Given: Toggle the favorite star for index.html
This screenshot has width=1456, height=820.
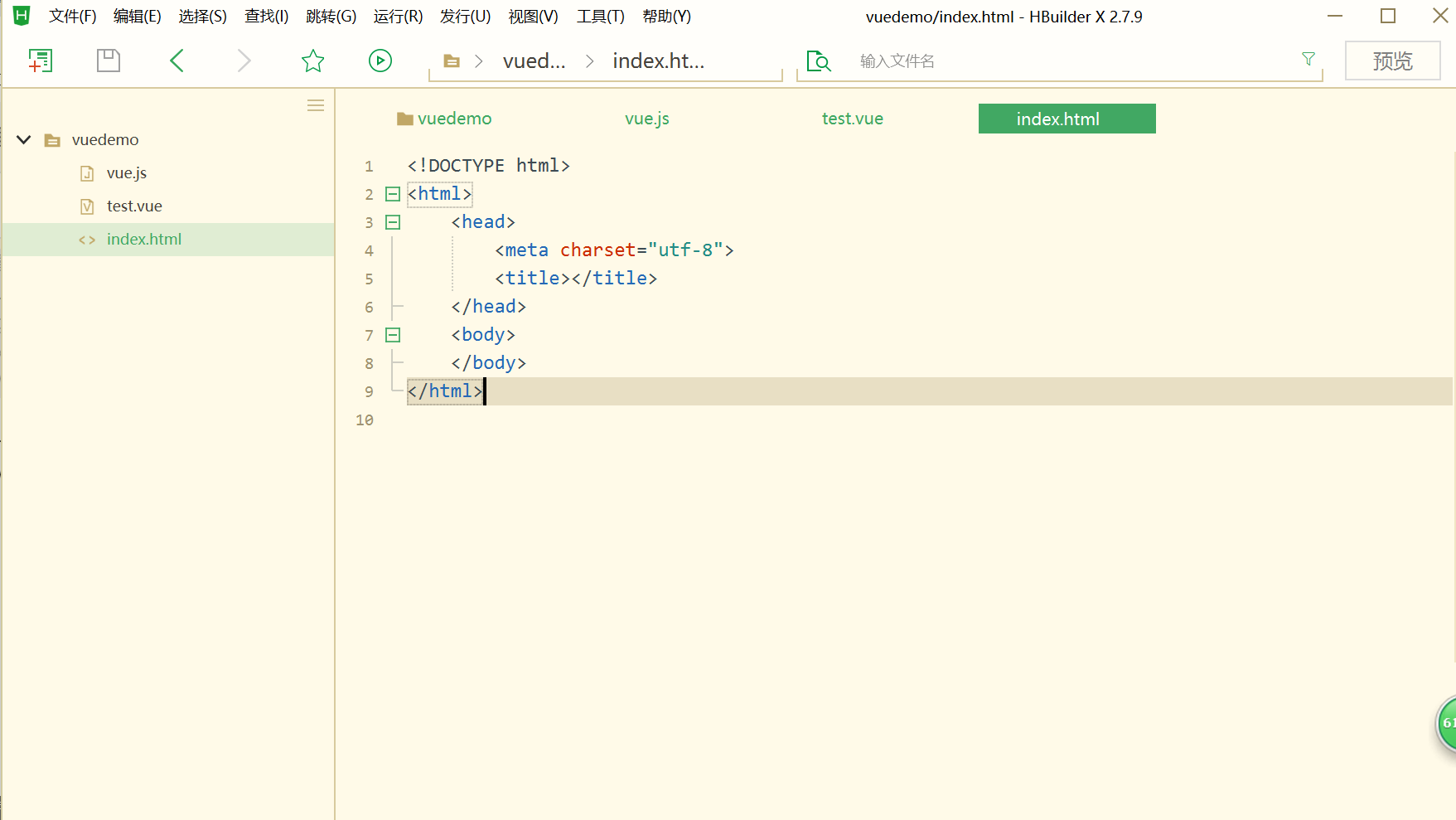Looking at the screenshot, I should click(x=312, y=60).
